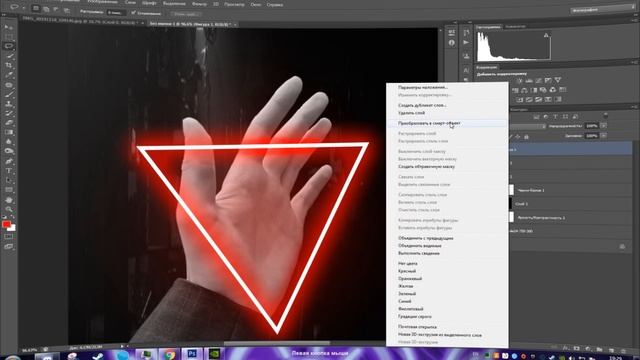This screenshot has width=640, height=360.
Task: Click the canvas horizontal scrollbar
Action: coord(276,343)
